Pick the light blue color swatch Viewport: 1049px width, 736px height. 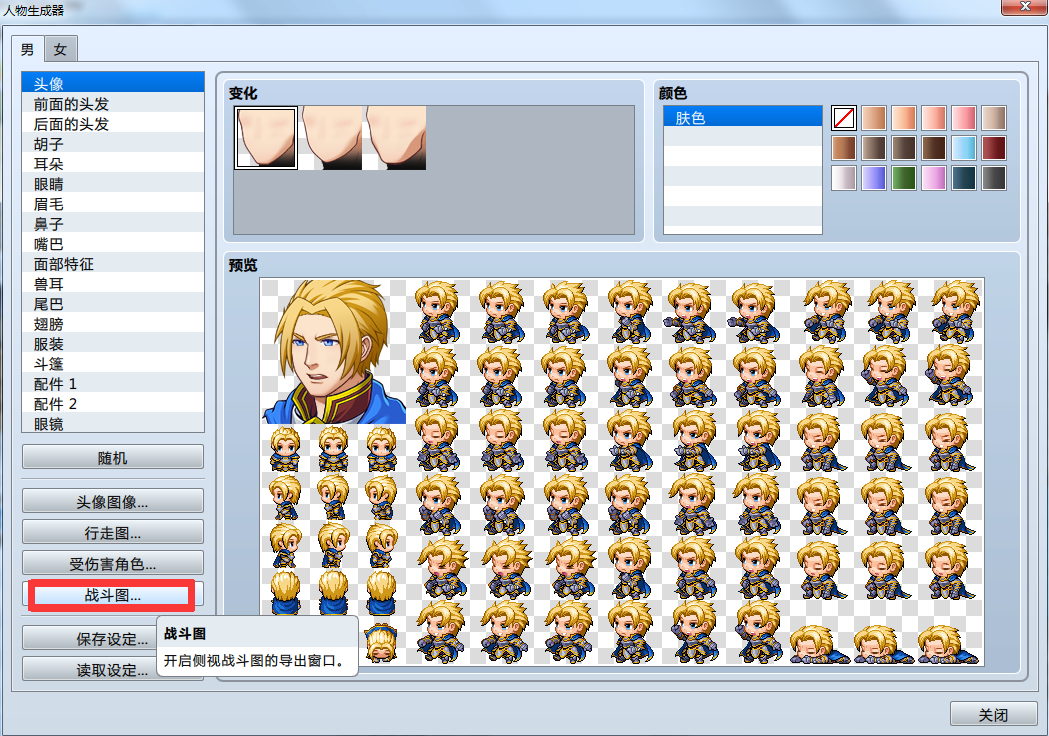coord(963,148)
